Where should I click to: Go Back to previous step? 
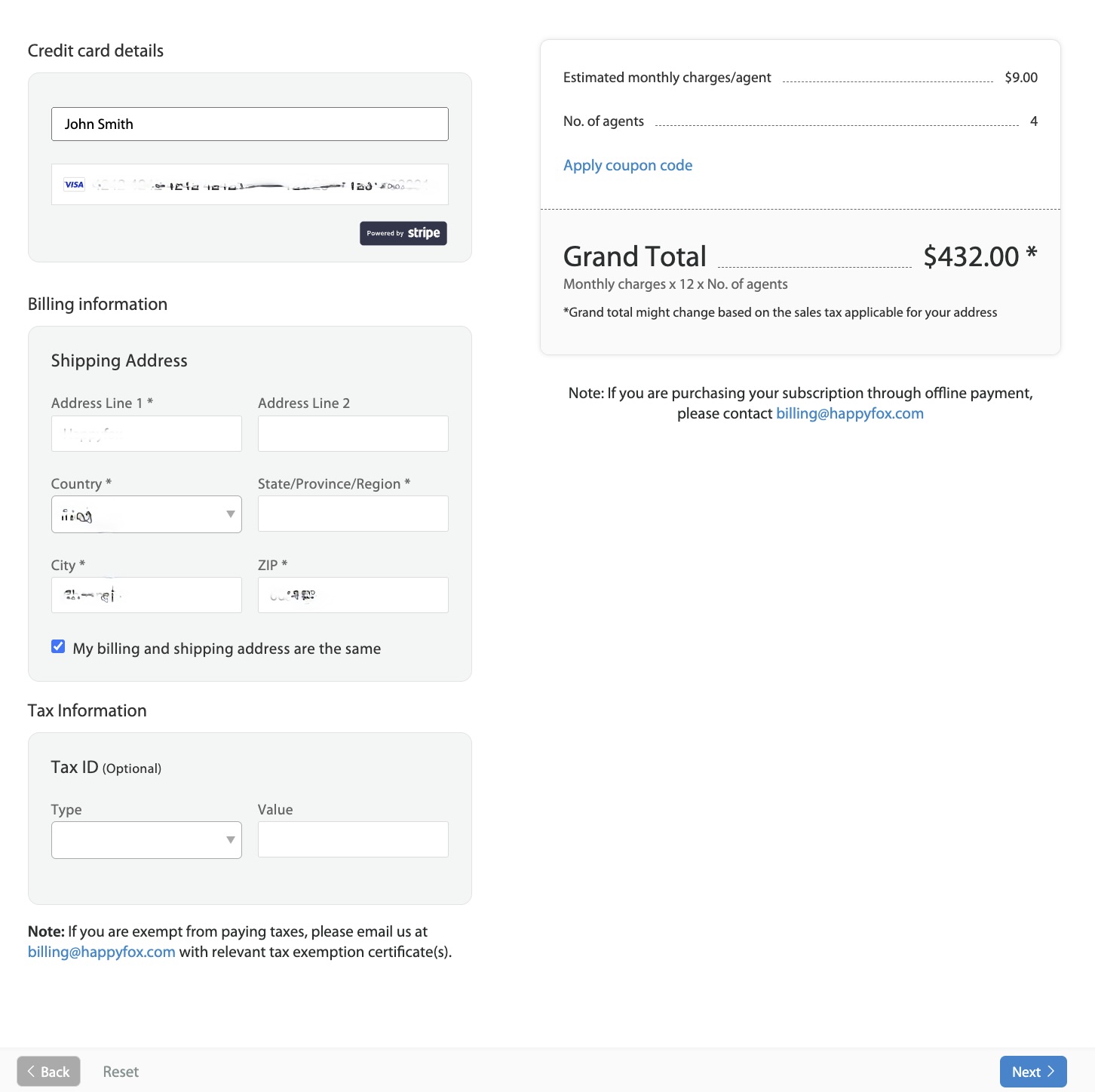48,1072
